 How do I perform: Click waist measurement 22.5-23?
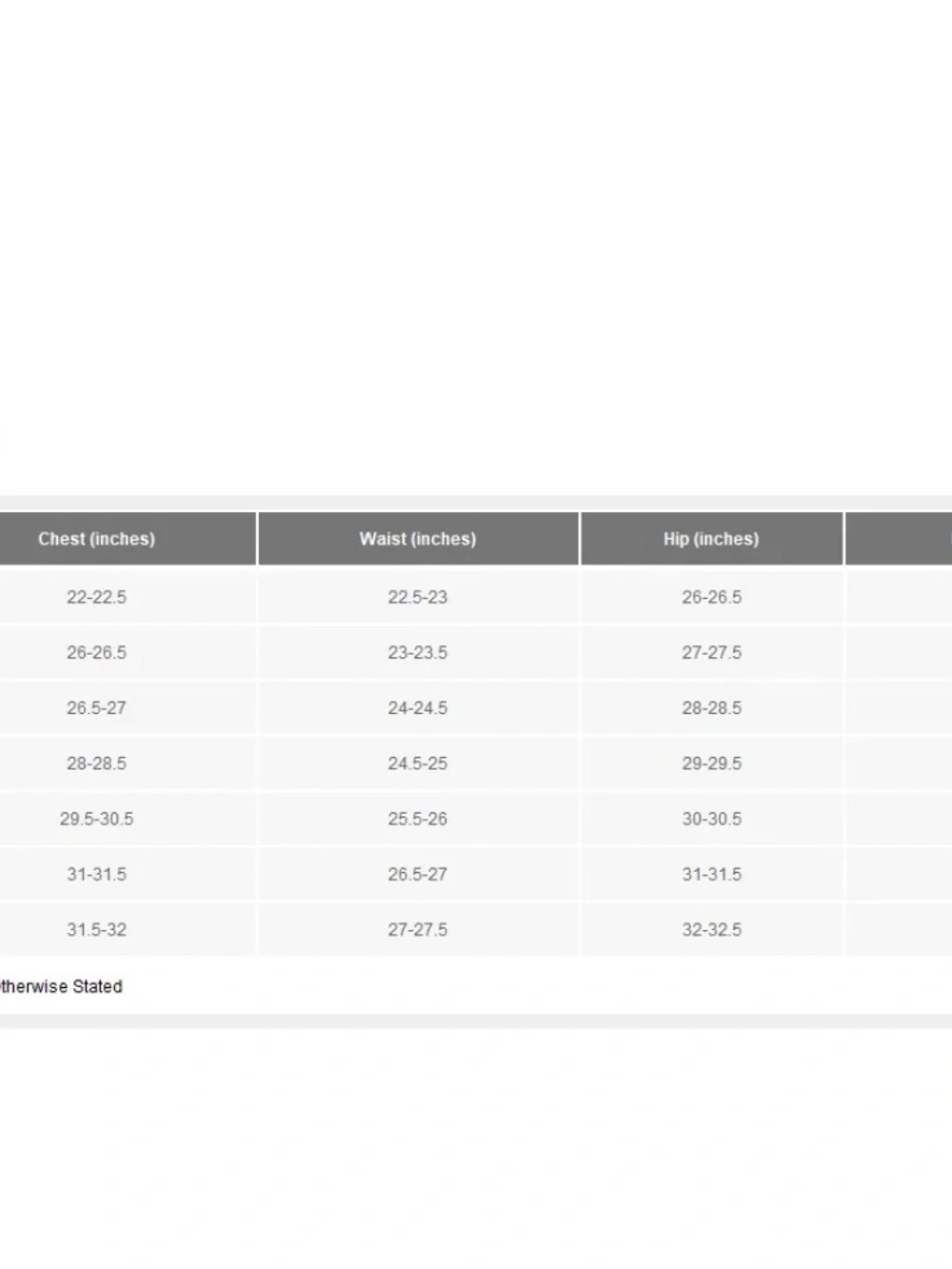point(418,598)
